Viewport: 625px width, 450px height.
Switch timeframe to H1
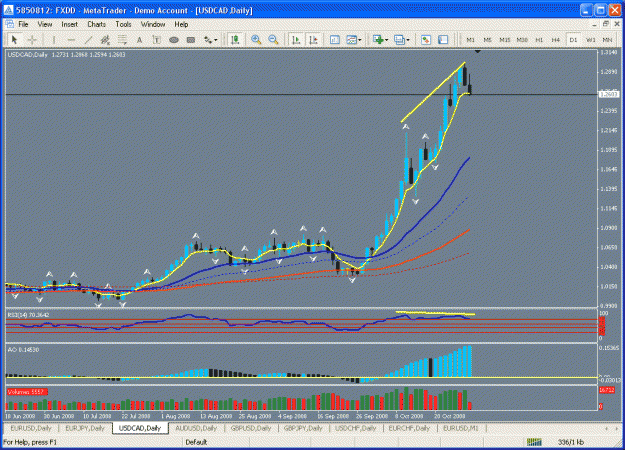click(x=539, y=40)
